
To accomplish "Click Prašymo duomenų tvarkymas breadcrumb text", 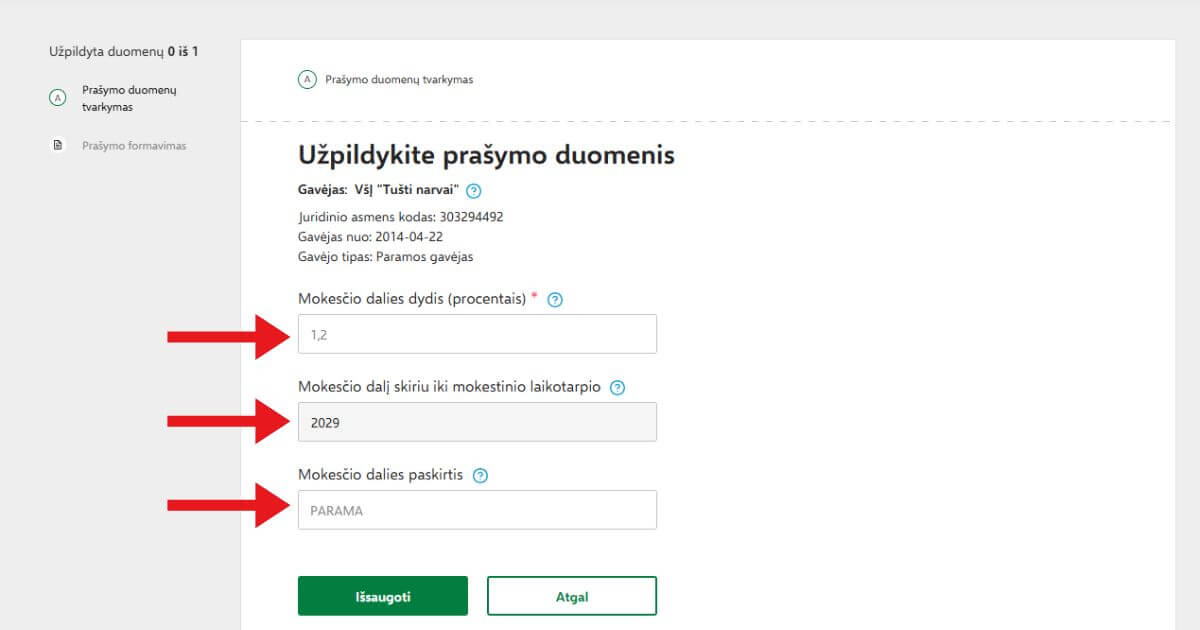I will [x=399, y=80].
